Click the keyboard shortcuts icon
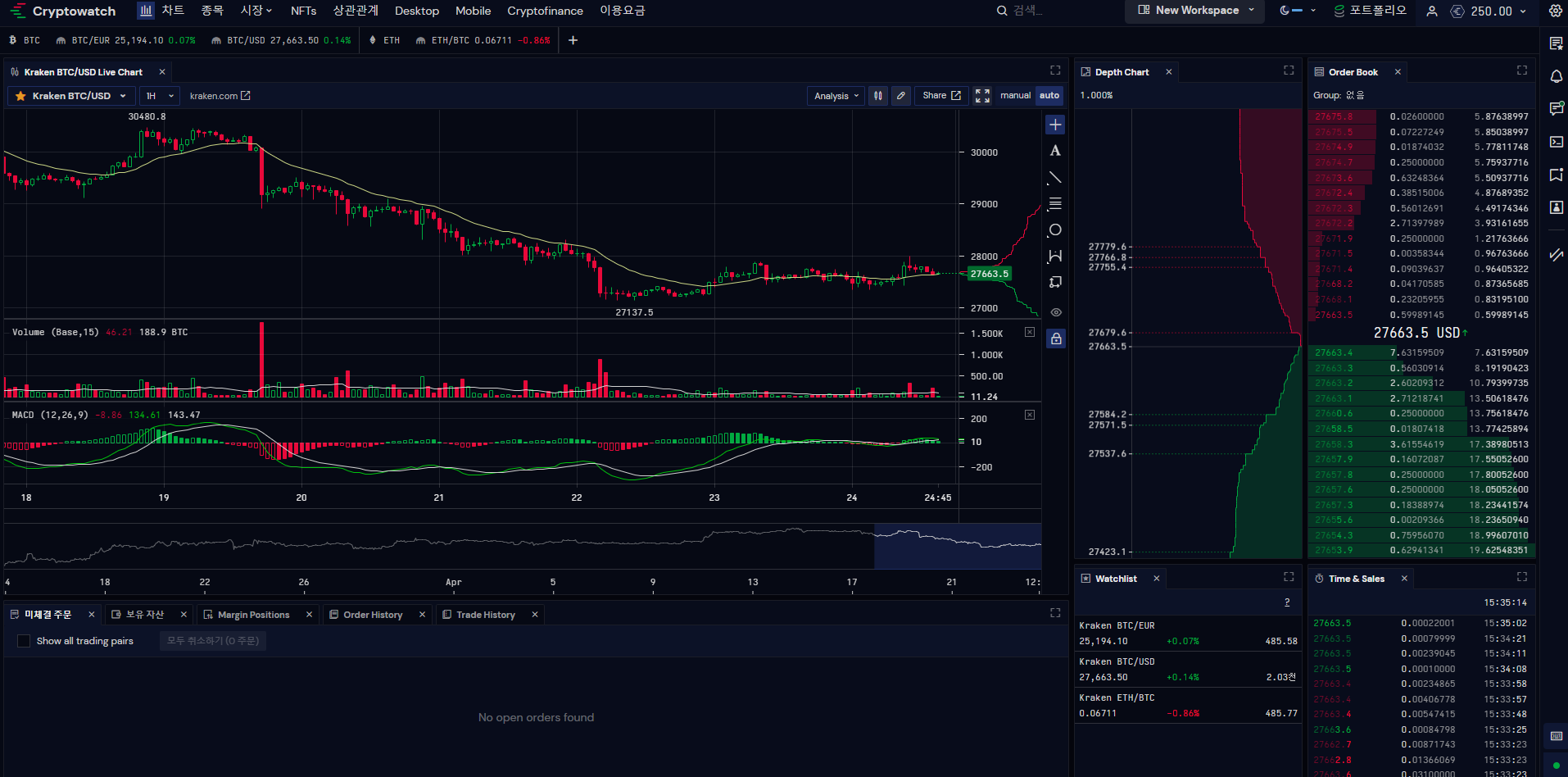The image size is (1568, 777). click(1557, 736)
